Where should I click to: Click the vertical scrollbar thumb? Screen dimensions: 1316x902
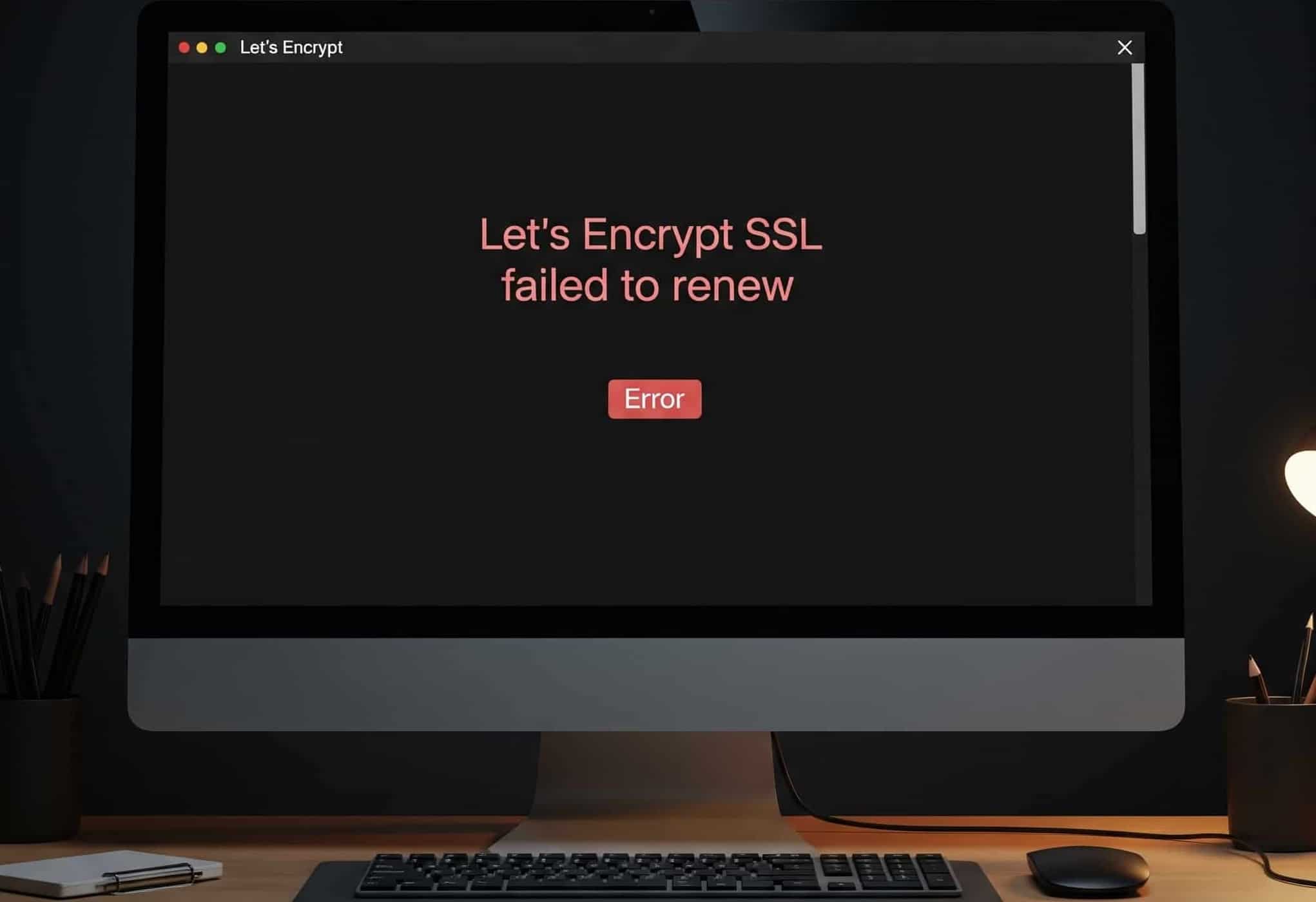[x=1139, y=149]
